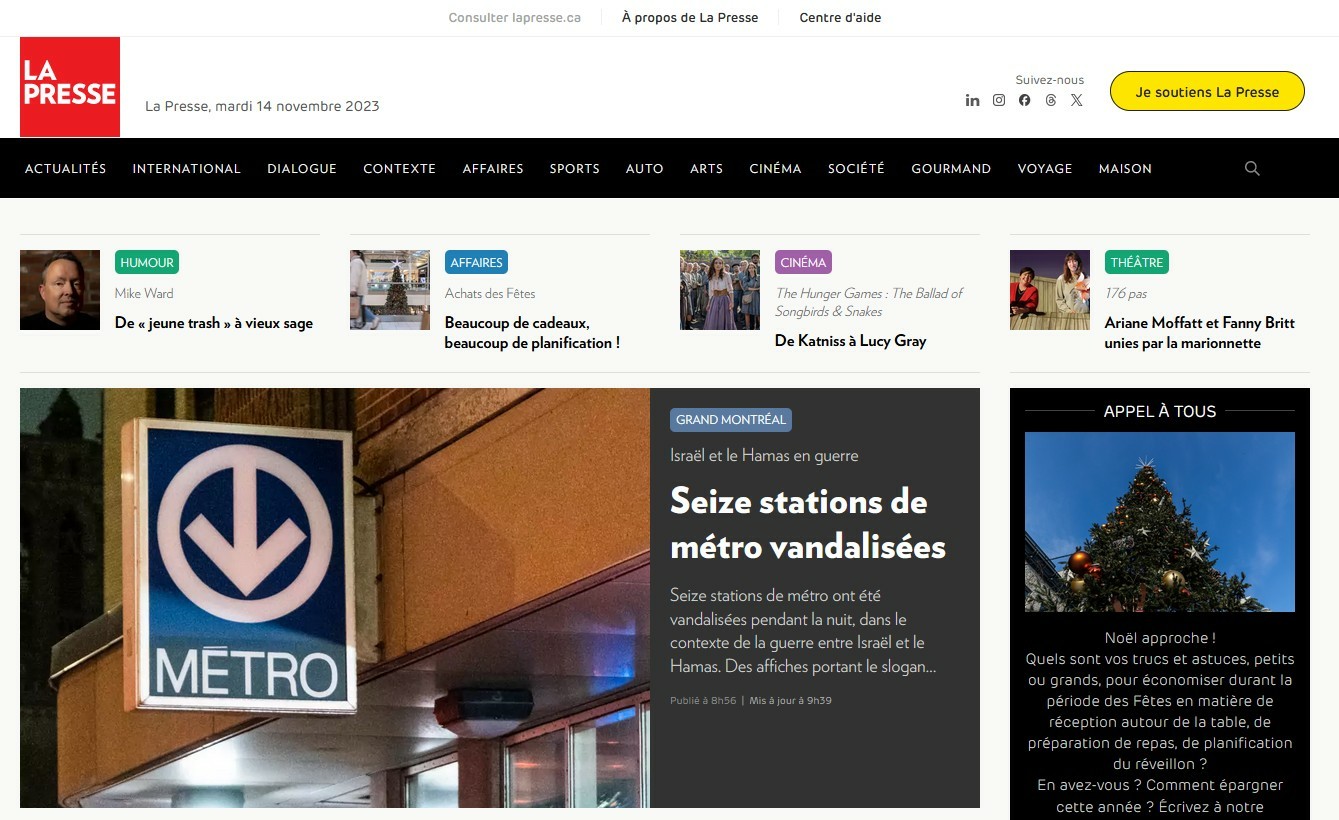Open search with the magnifying glass icon
Viewport: 1339px width, 820px height.
1251,168
